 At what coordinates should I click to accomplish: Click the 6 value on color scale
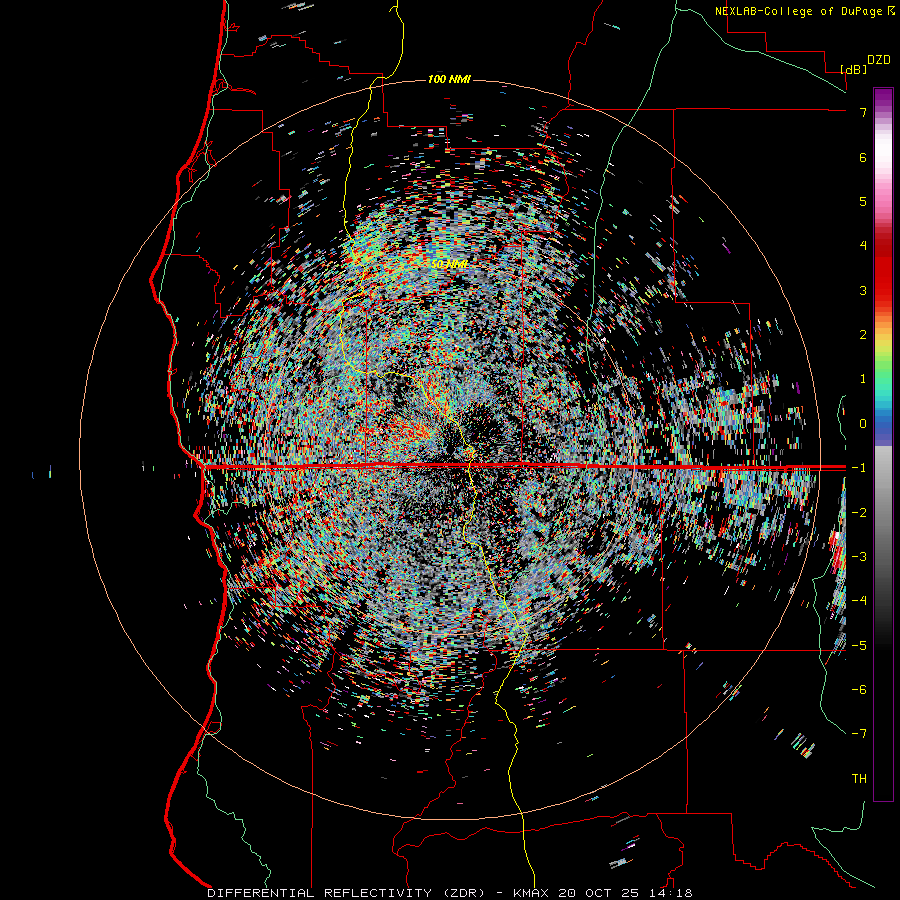pos(863,157)
